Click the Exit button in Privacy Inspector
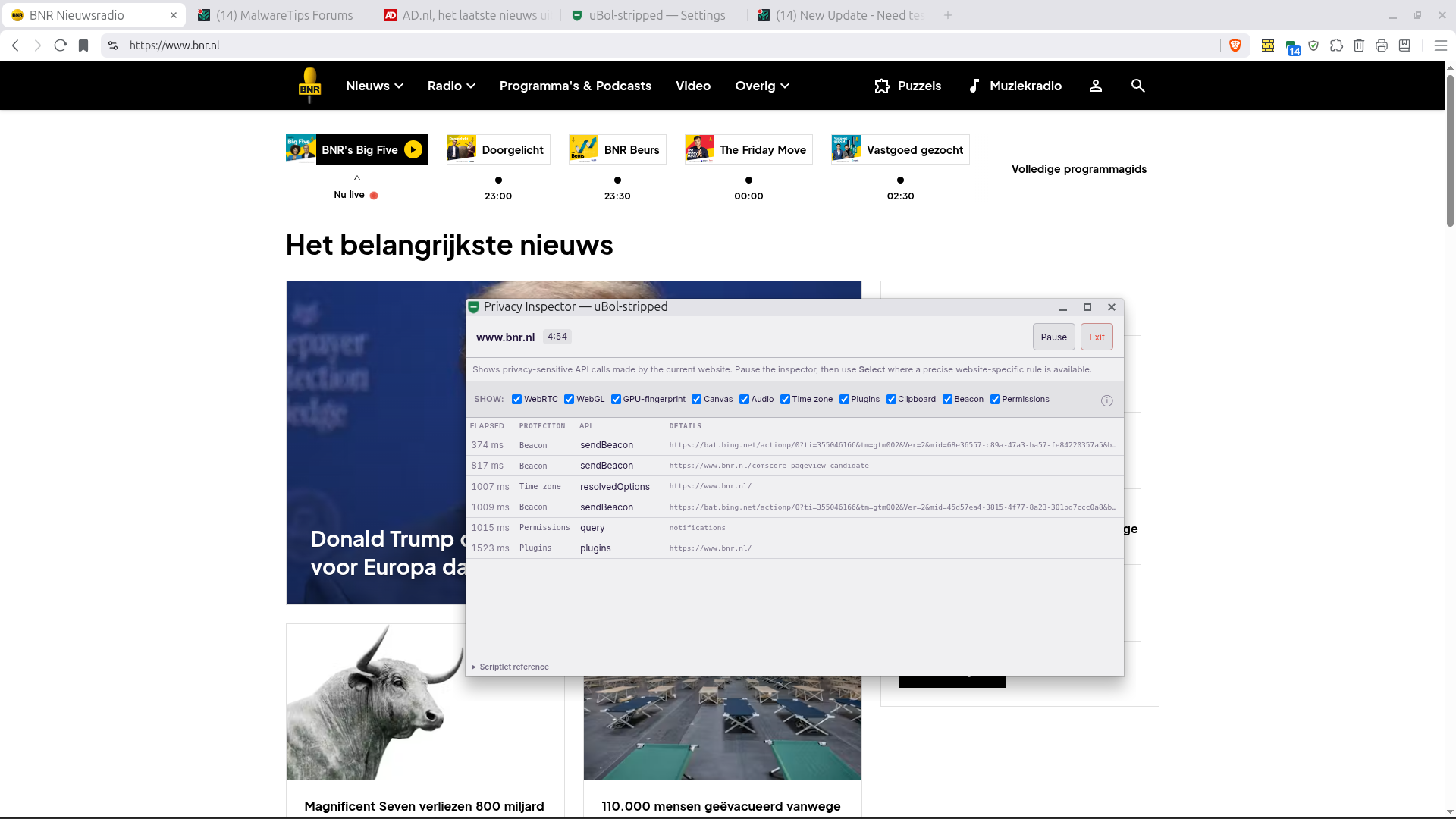Viewport: 1456px width, 819px height. [x=1097, y=337]
